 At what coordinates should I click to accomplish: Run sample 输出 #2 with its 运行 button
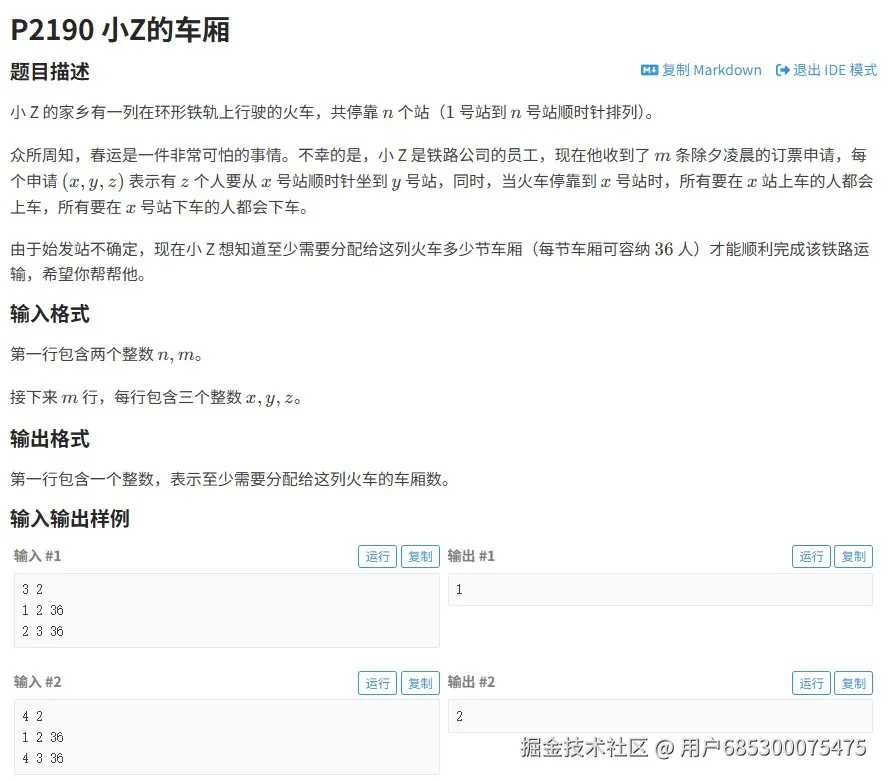coord(811,683)
